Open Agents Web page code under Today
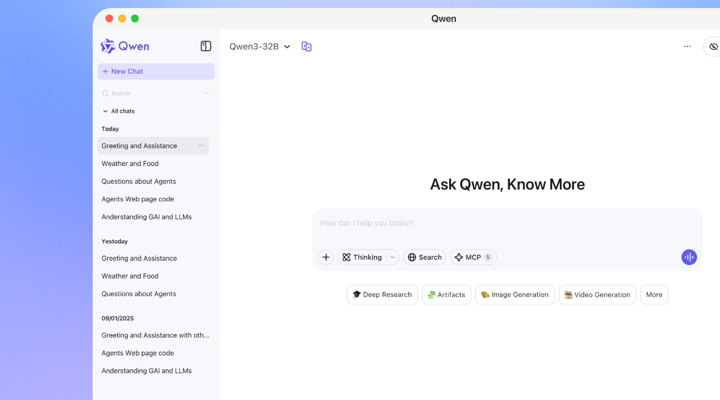 (138, 199)
